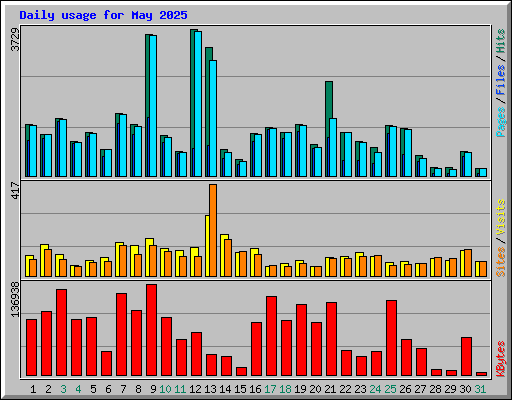Click day 9 on the x-axis
512x400 pixels.
[153, 389]
